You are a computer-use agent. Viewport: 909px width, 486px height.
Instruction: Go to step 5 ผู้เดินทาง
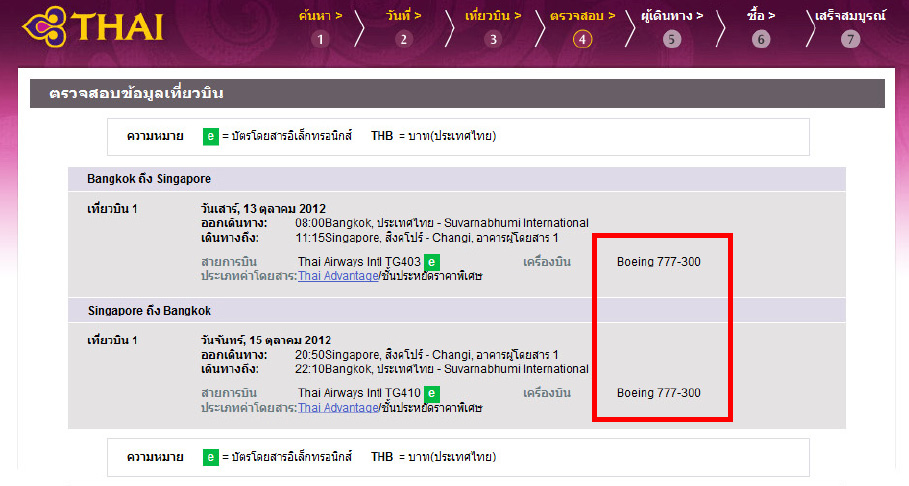coord(671,27)
